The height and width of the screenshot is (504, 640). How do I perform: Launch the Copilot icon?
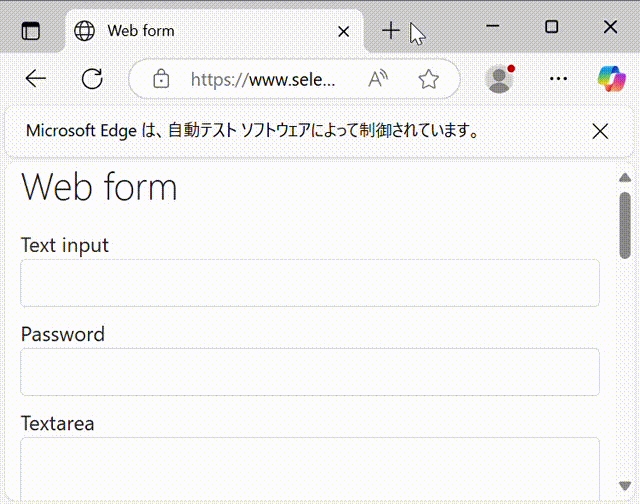pyautogui.click(x=611, y=78)
